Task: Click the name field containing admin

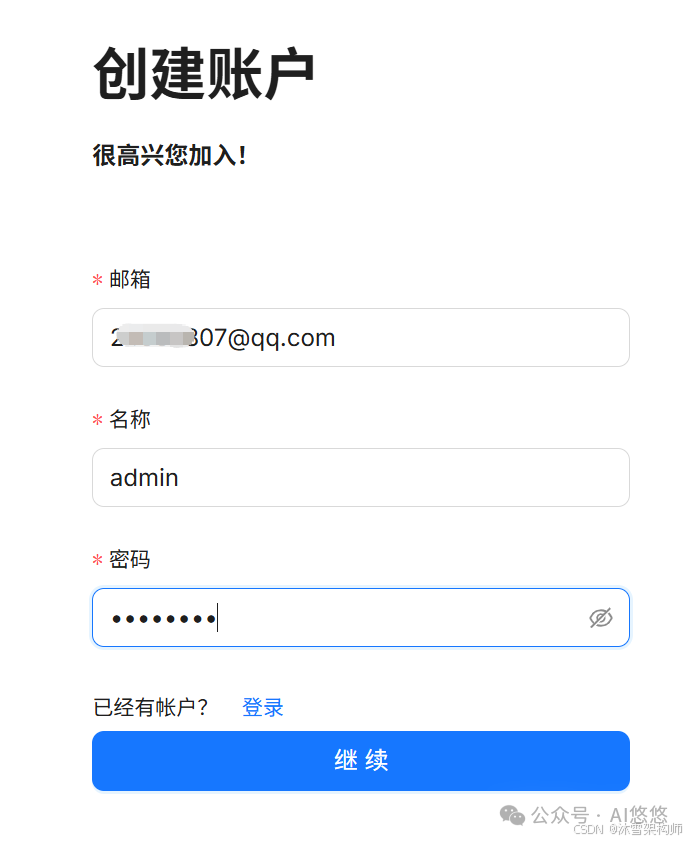Action: (360, 477)
